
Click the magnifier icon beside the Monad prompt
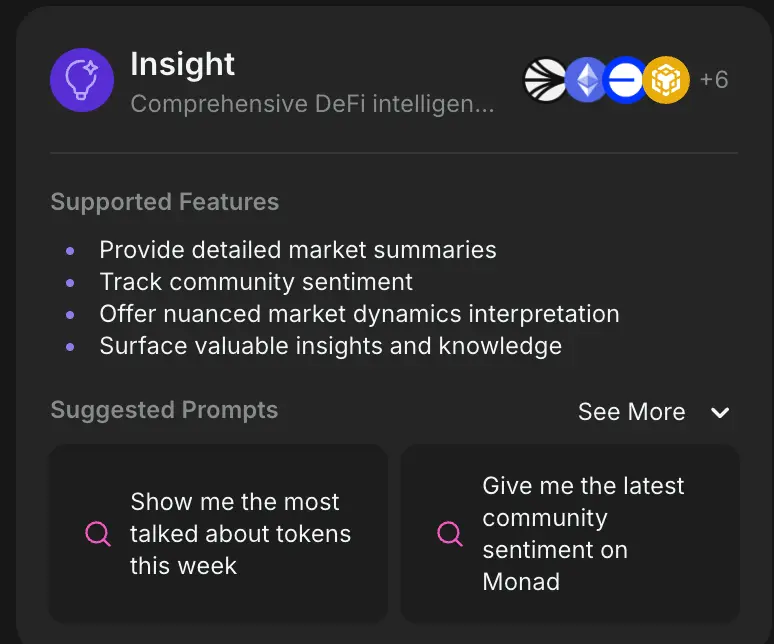tap(450, 533)
